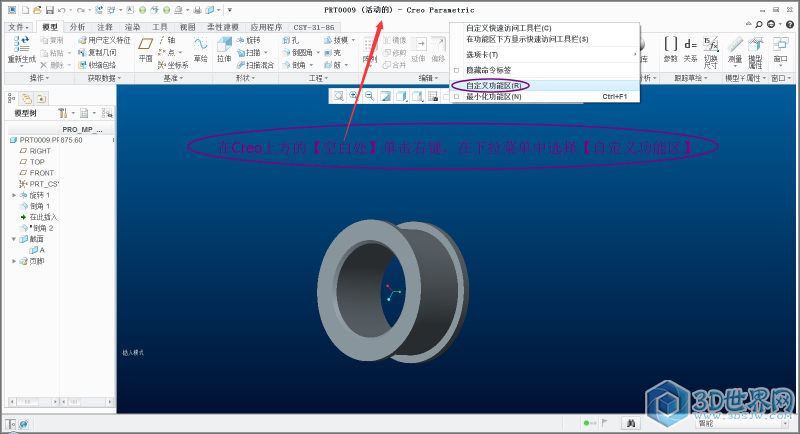
Task: Select the FRONT datum plane in model tree
Action: [x=41, y=173]
